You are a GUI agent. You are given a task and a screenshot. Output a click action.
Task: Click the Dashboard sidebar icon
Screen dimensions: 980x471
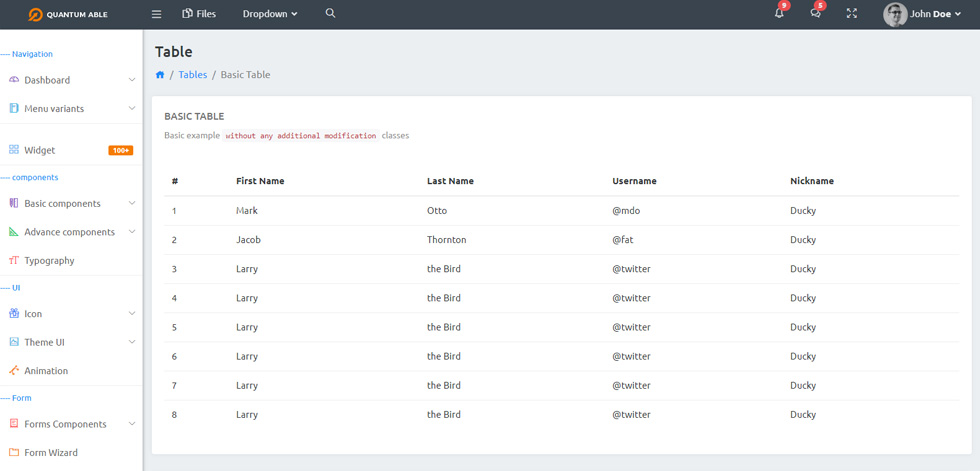click(x=14, y=80)
